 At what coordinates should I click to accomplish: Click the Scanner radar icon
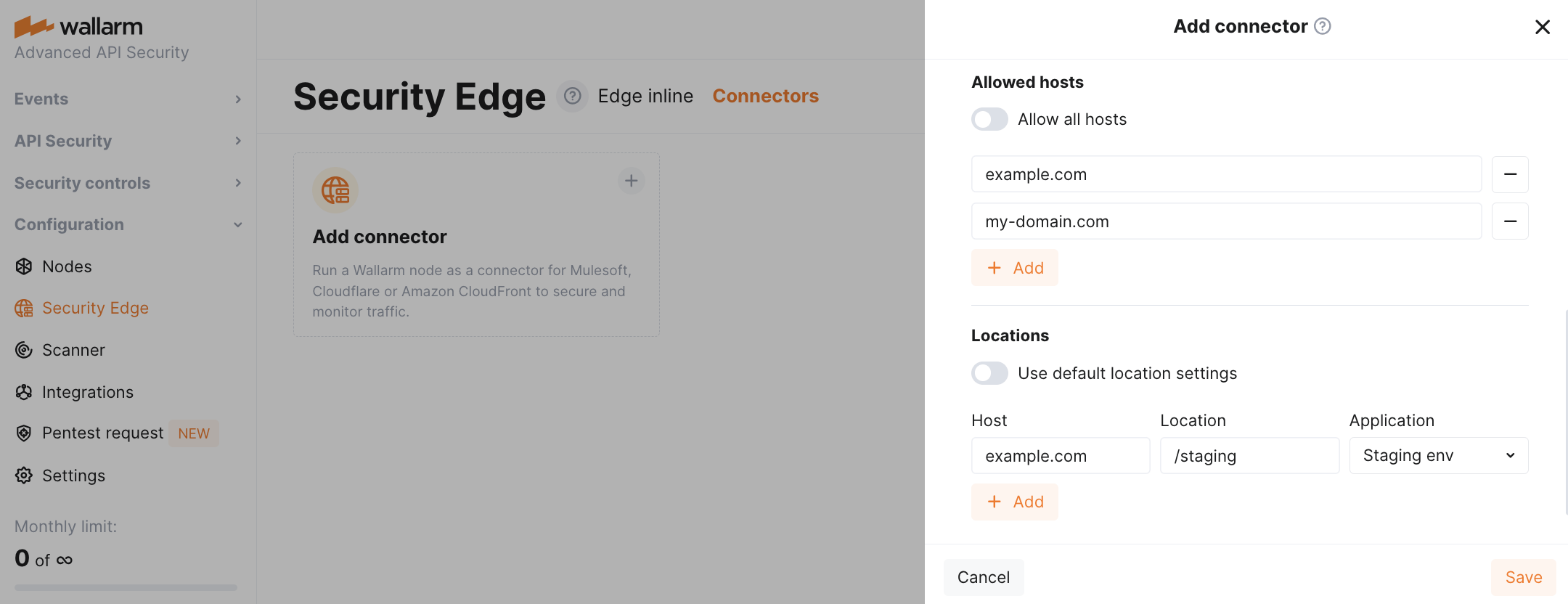point(24,350)
